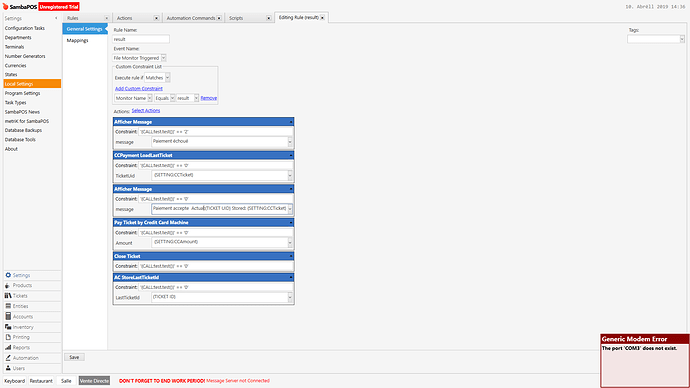This screenshot has height=388, width=690.
Task: Click the Save button
Action: tap(74, 357)
